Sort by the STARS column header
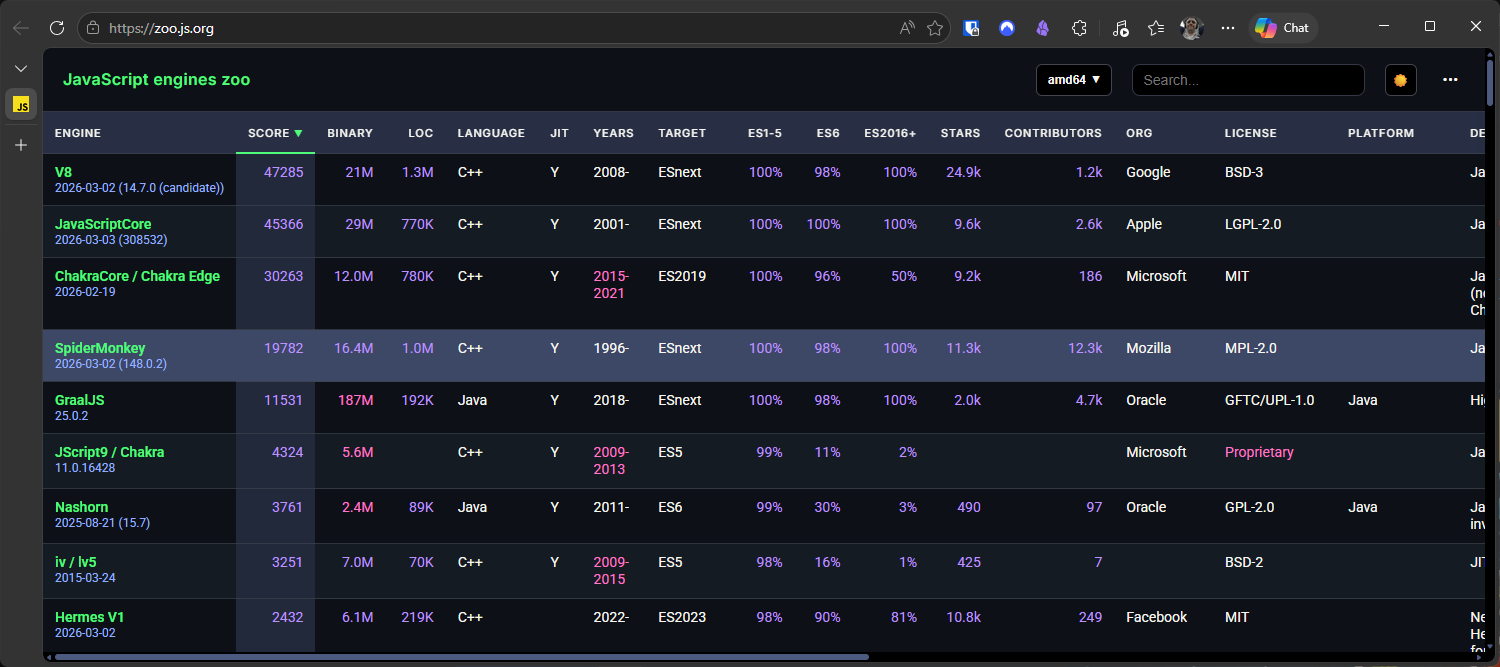Image resolution: width=1500 pixels, height=667 pixels. click(x=961, y=133)
